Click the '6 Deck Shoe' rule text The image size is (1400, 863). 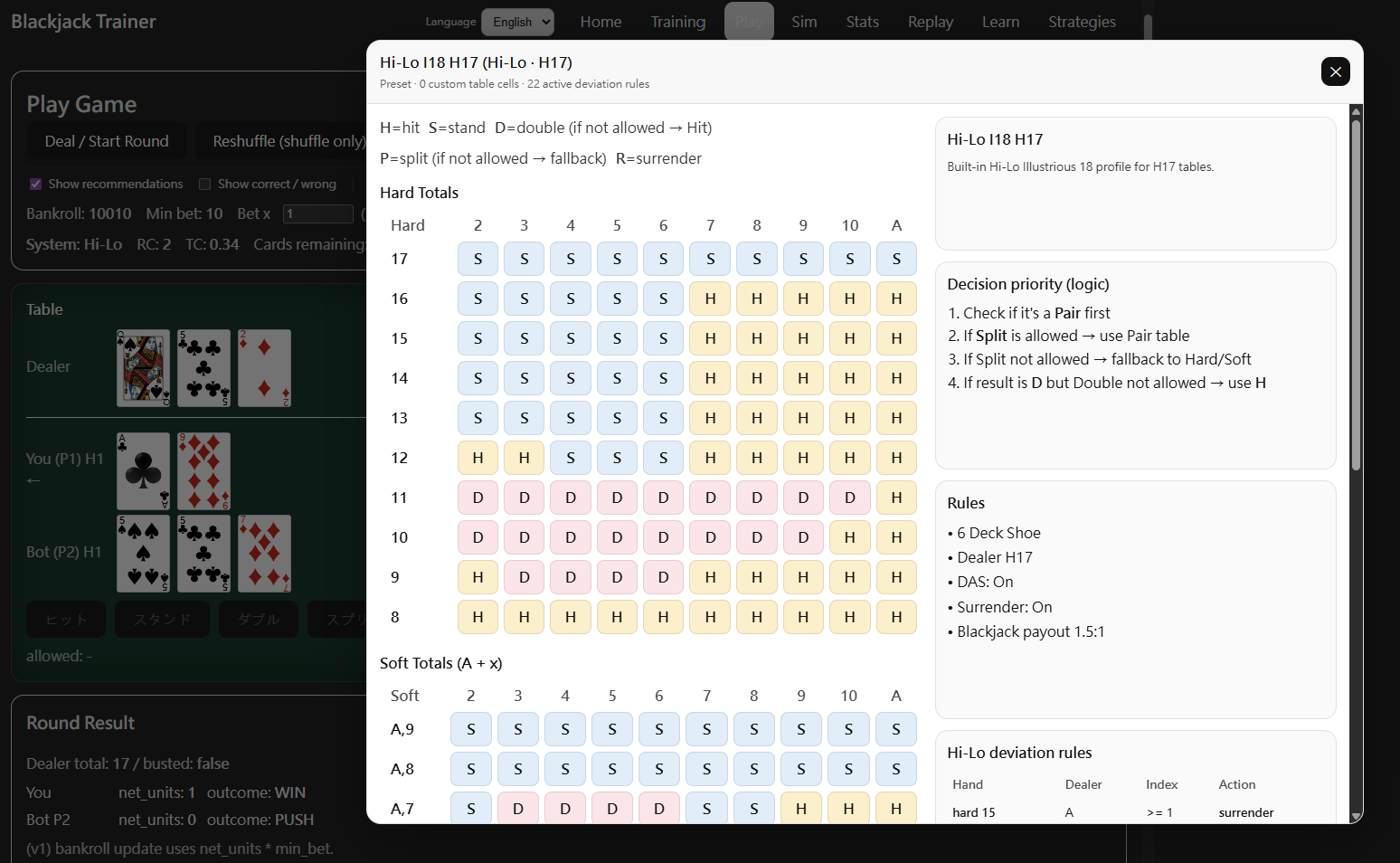coord(998,533)
